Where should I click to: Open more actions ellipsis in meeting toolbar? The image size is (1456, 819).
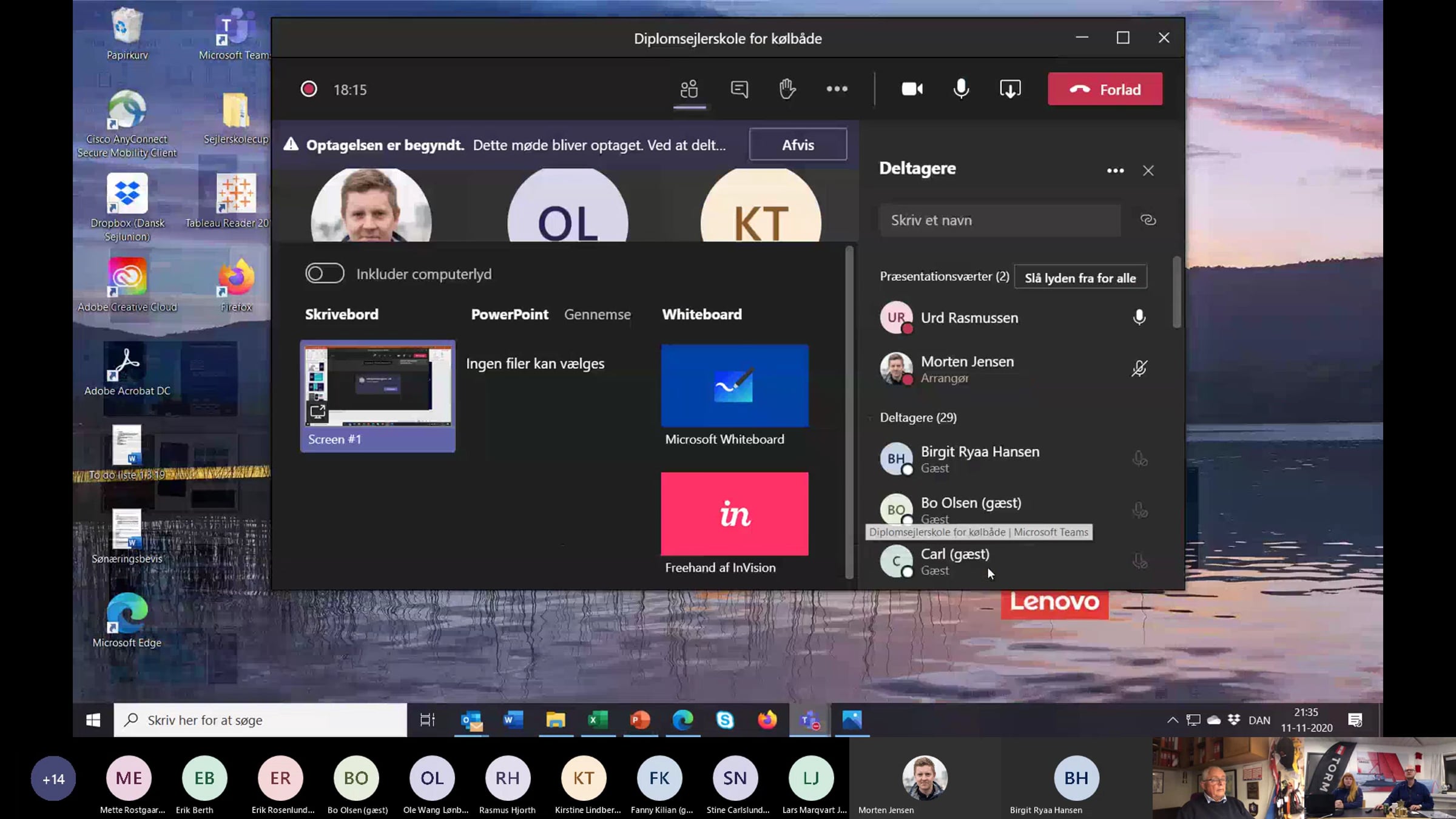tap(837, 89)
